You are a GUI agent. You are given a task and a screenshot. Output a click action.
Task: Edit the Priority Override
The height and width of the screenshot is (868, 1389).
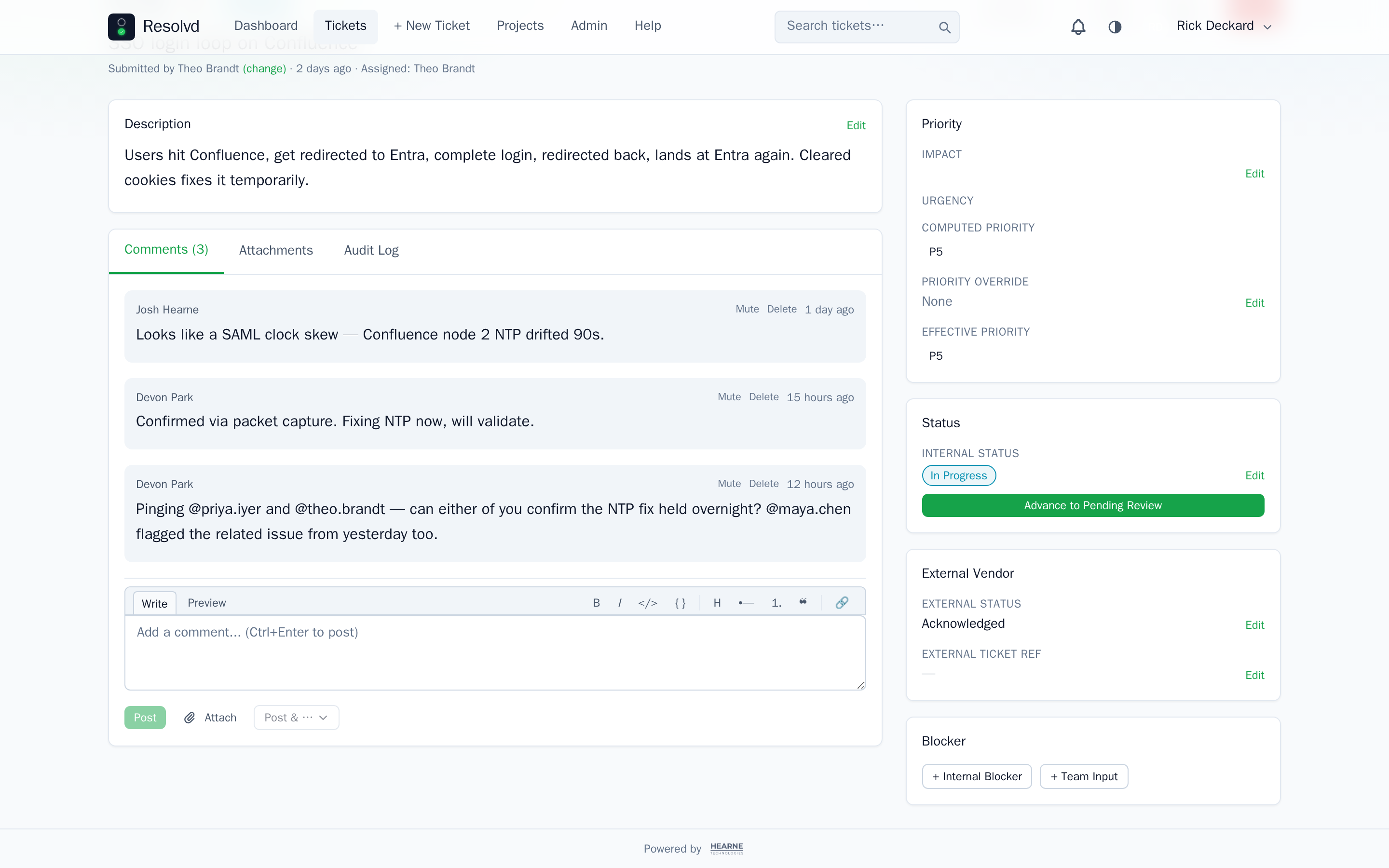click(x=1254, y=302)
